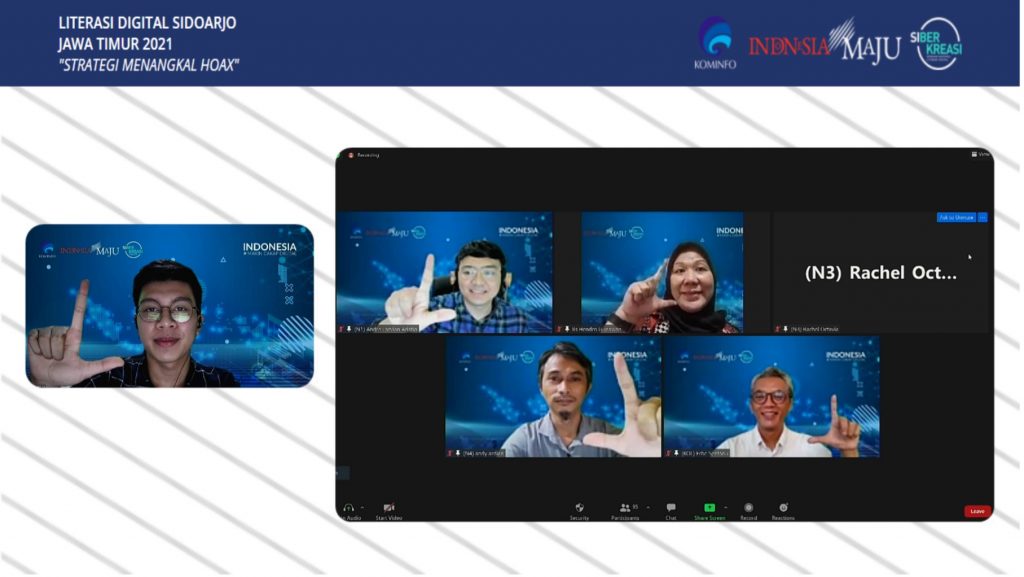Open the Chat panel
Viewport: 1024px width, 577px height.
[x=671, y=508]
